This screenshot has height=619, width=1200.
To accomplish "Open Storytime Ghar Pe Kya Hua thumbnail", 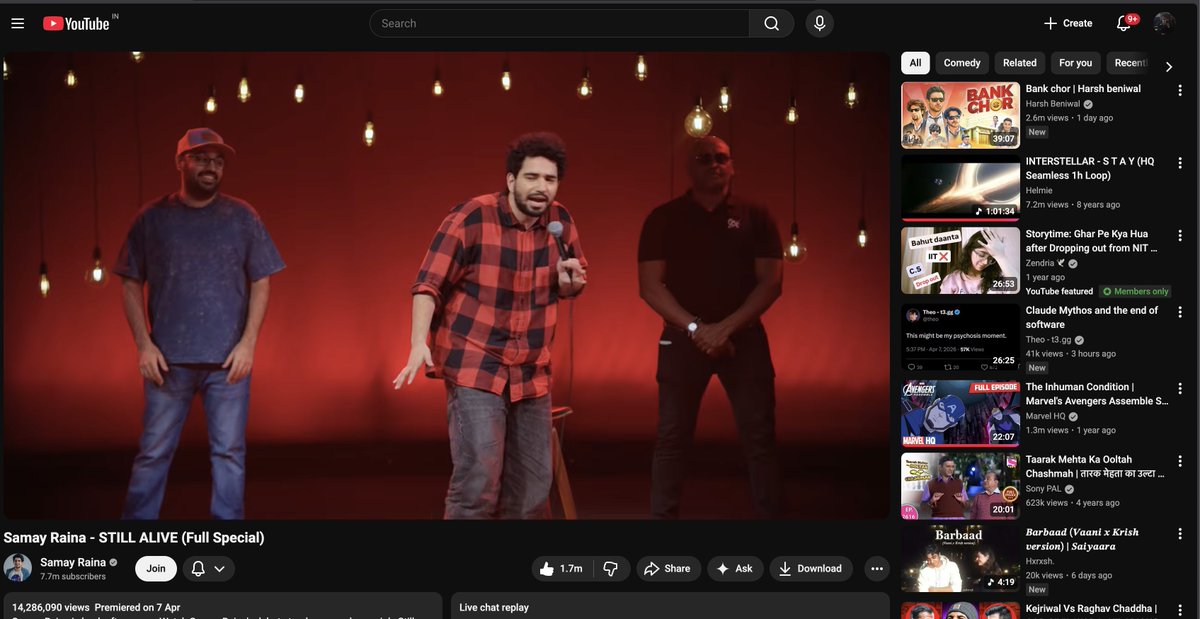I will (x=961, y=260).
